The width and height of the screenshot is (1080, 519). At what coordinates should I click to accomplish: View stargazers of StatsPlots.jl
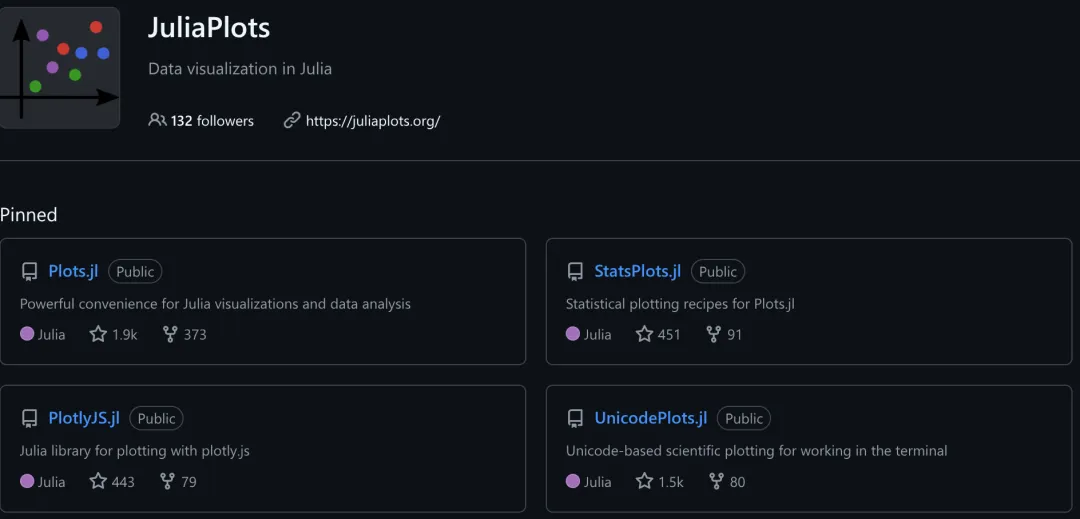[x=658, y=334]
